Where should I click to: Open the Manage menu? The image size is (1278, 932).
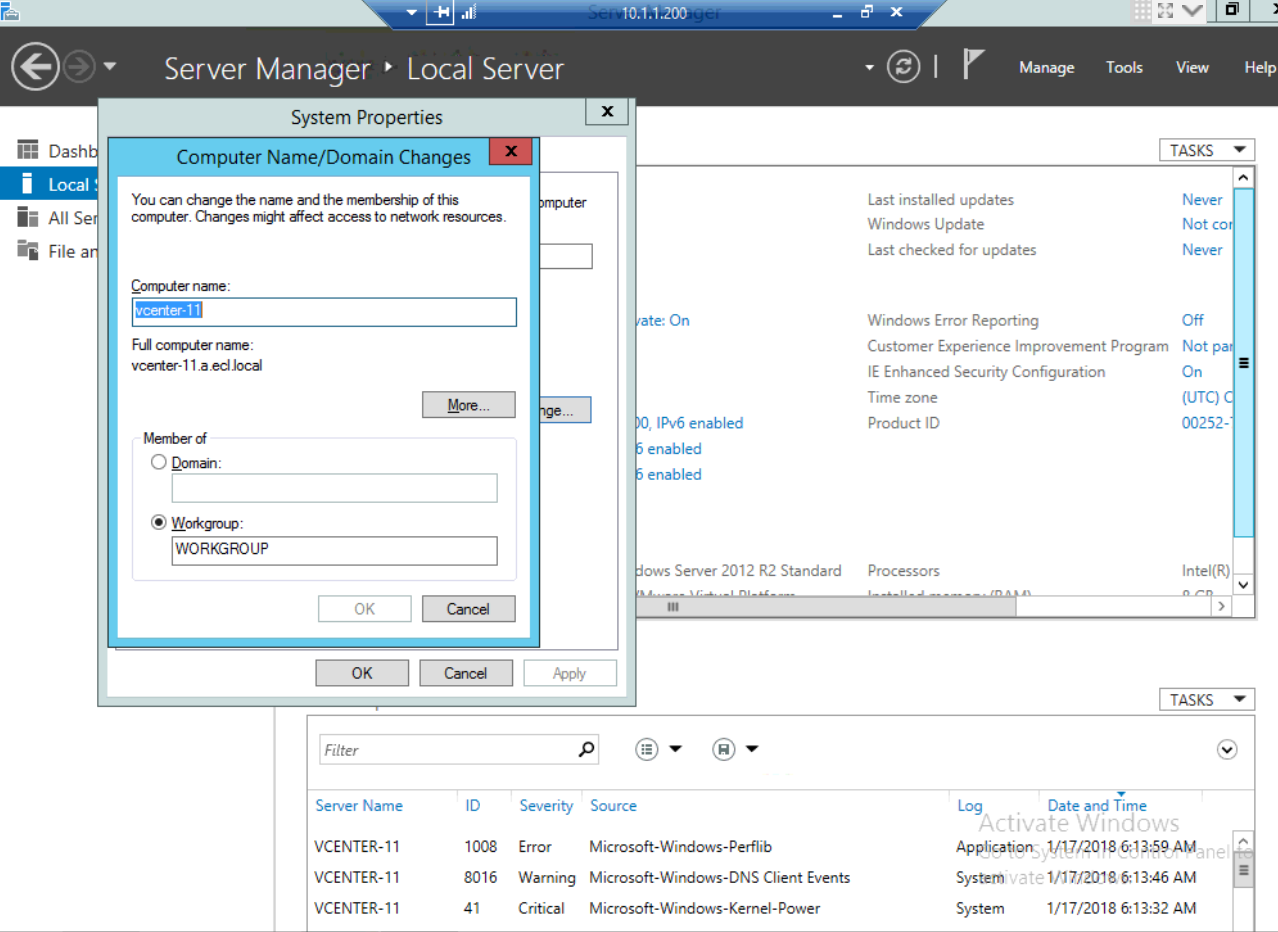(1046, 67)
